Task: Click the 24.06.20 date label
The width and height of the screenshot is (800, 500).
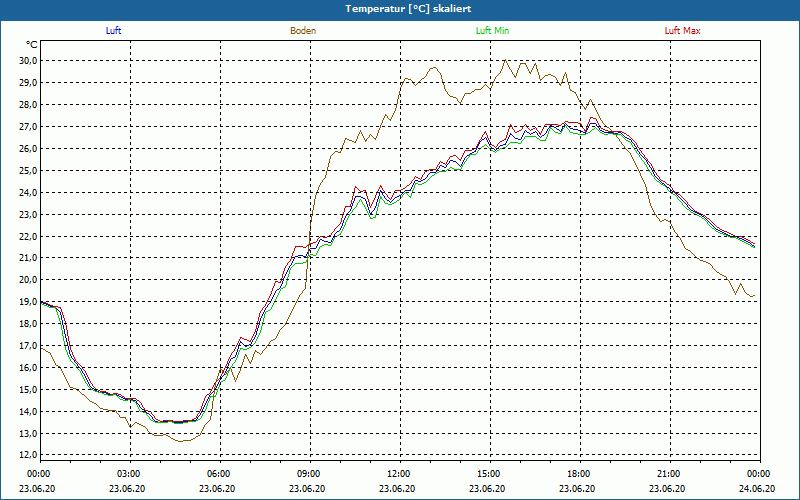Action: (757, 488)
